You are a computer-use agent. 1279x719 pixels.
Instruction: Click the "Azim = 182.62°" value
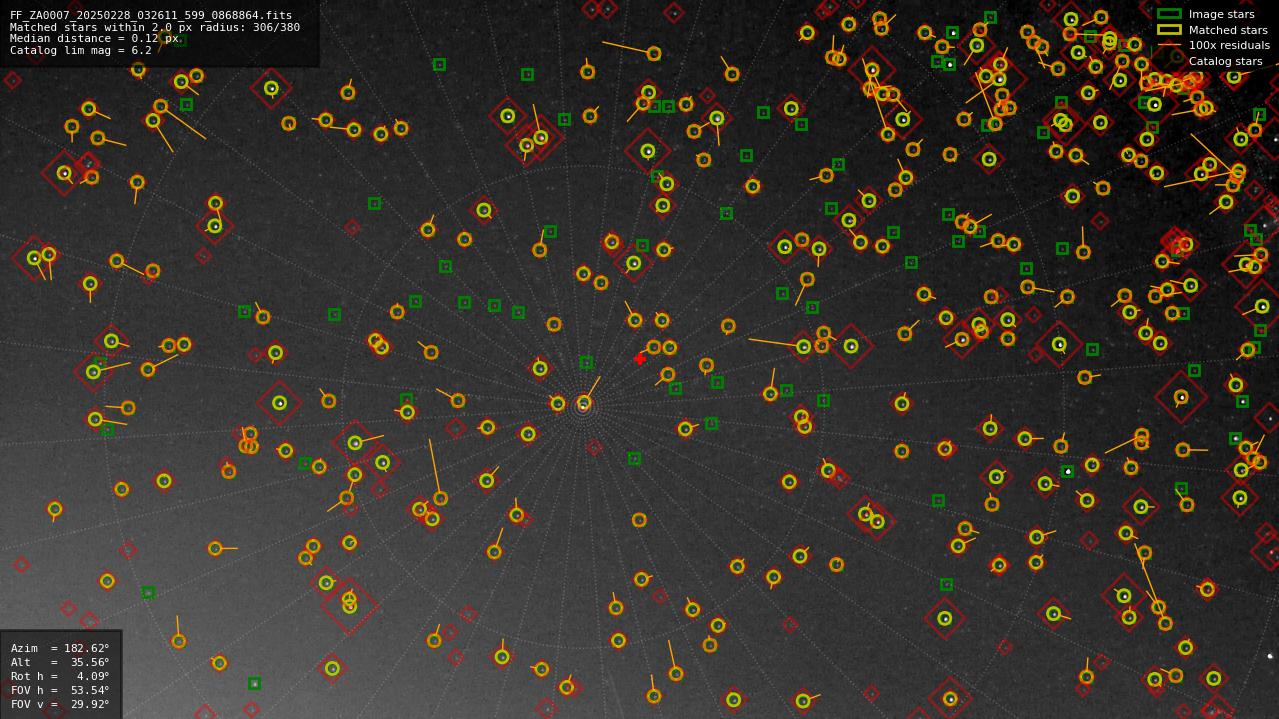pyautogui.click(x=60, y=648)
